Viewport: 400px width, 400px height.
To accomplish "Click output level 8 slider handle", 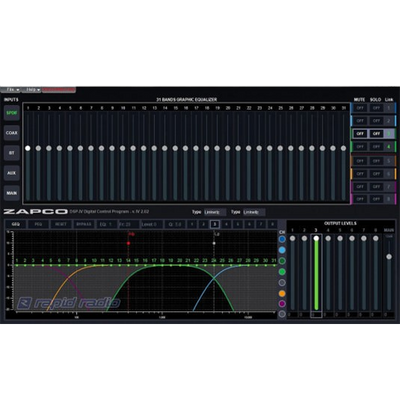I will (376, 238).
